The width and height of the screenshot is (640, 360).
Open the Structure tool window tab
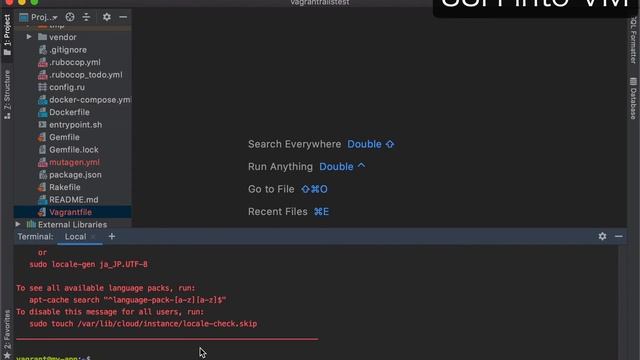(7, 94)
